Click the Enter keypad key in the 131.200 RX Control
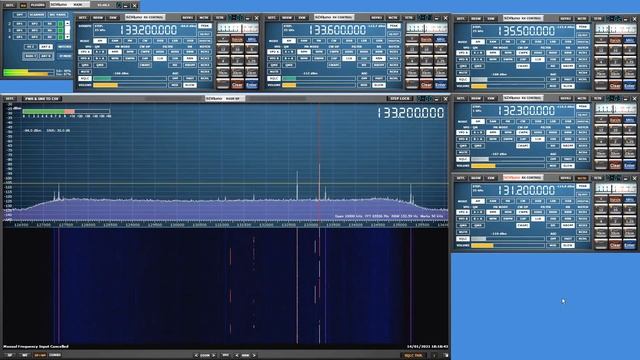The width and height of the screenshot is (640, 360). tap(630, 245)
